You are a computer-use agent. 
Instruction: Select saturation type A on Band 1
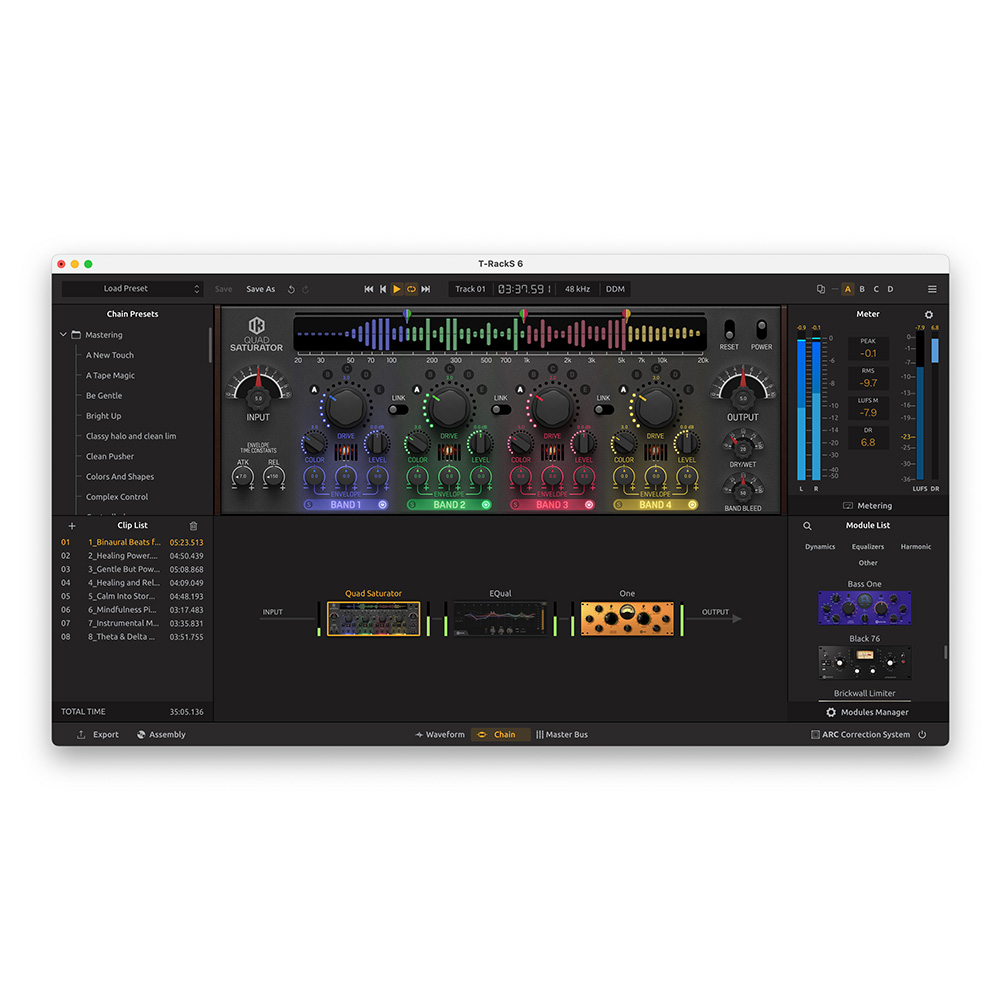(x=314, y=390)
